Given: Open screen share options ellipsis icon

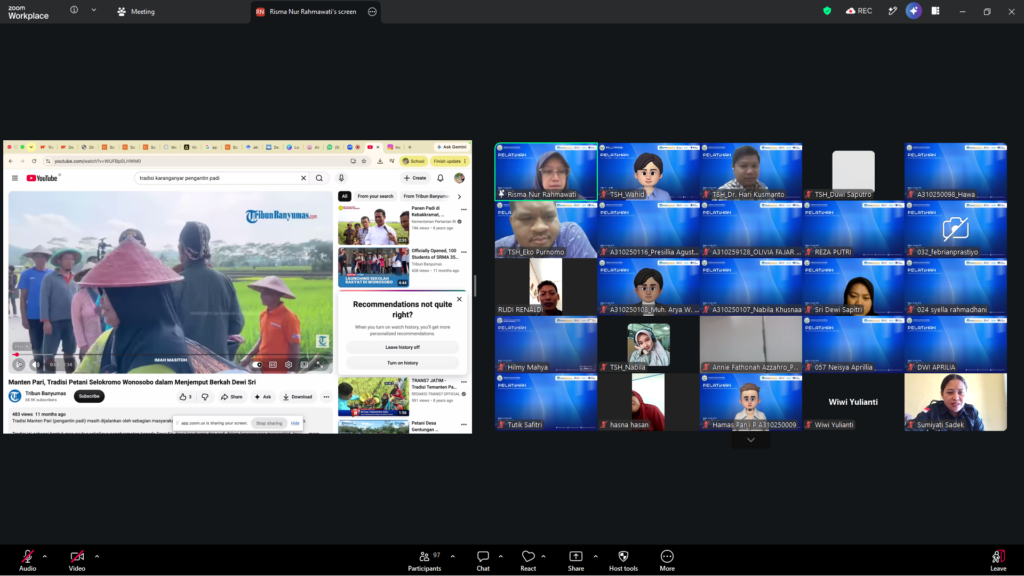Looking at the screenshot, I should point(372,11).
